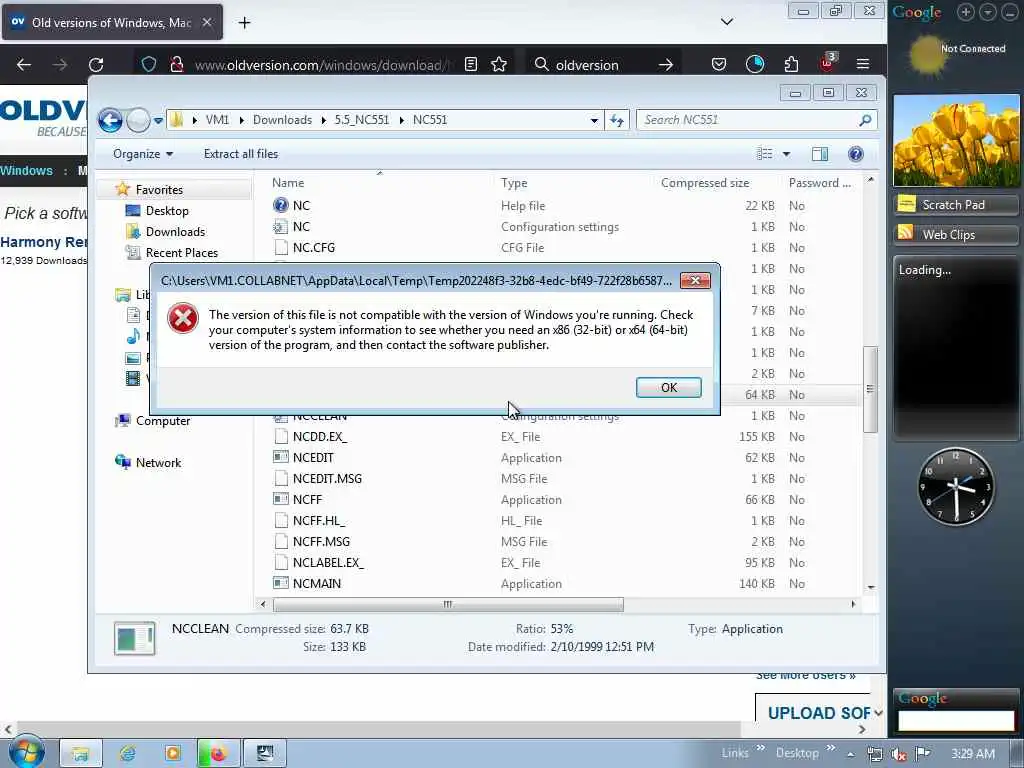Click the Search NC551 field

coord(756,120)
